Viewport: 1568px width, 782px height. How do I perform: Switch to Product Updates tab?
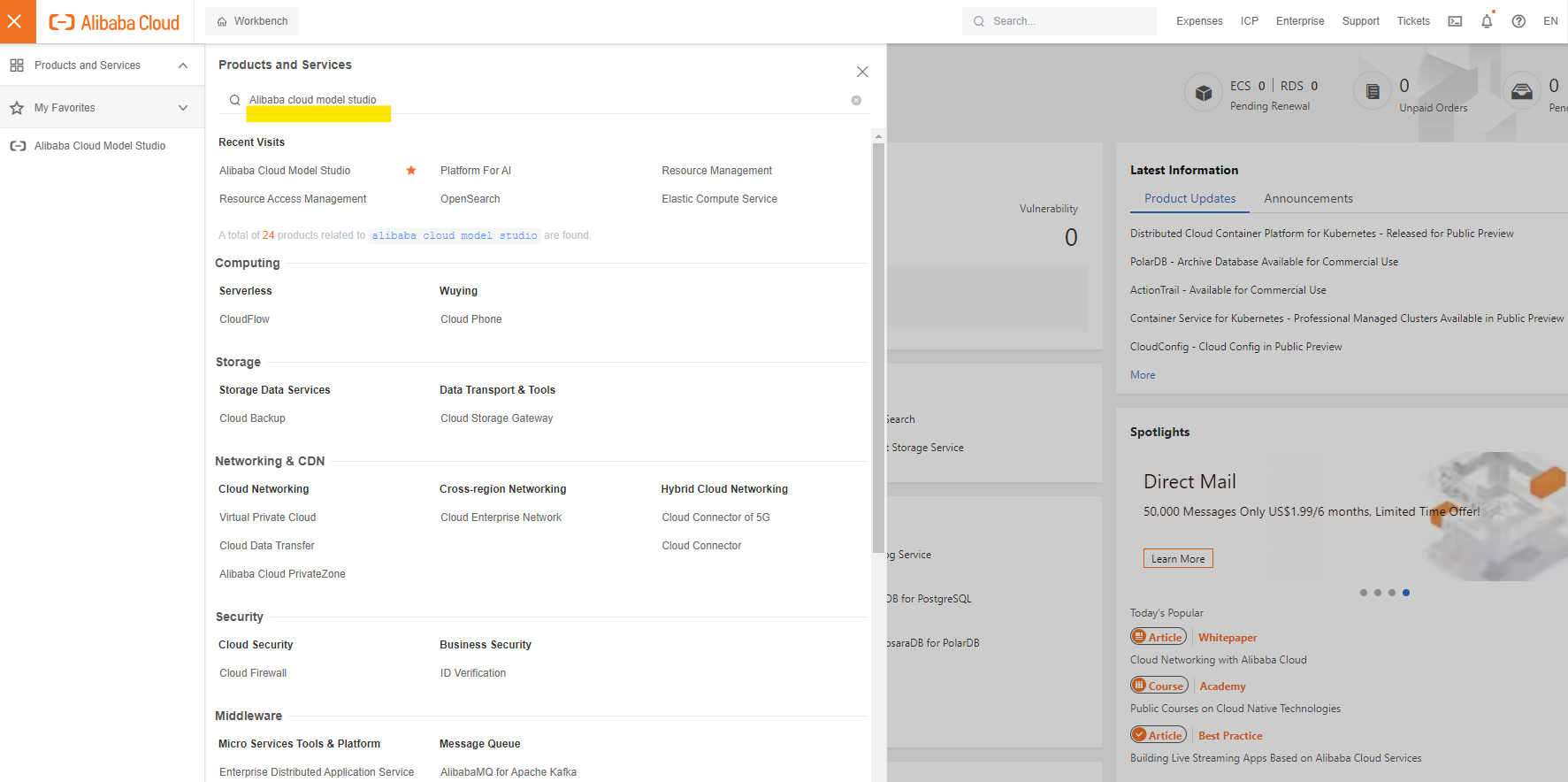(x=1189, y=199)
